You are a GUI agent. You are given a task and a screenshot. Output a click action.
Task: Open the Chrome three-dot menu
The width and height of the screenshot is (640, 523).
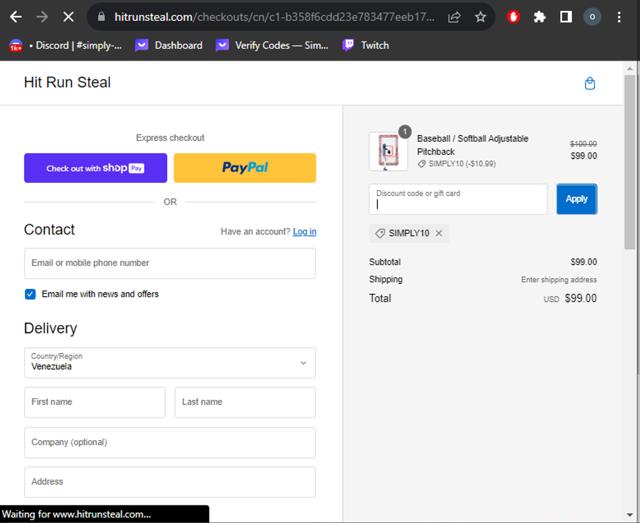point(619,17)
